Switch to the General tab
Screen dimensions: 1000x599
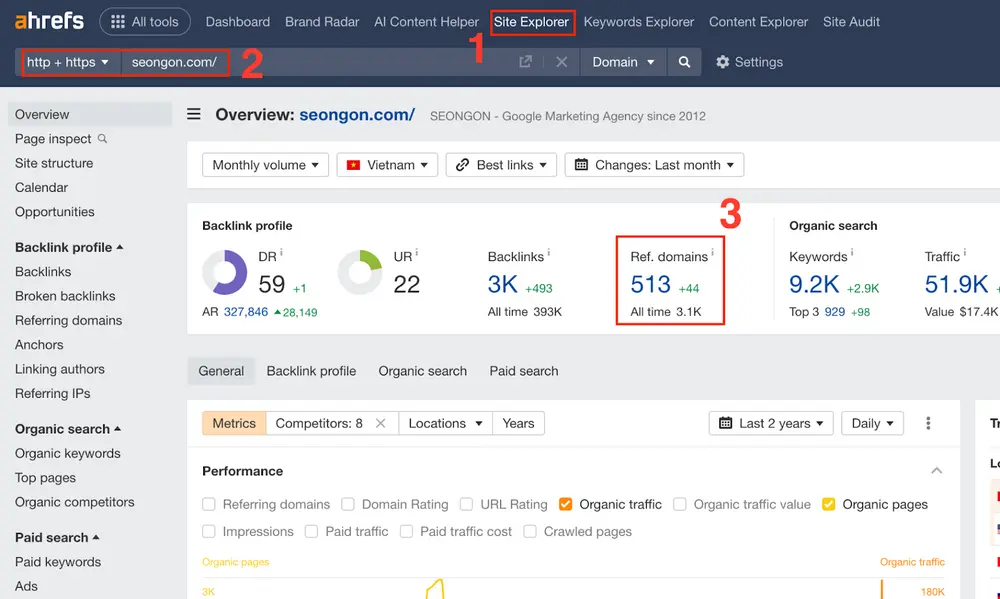221,371
